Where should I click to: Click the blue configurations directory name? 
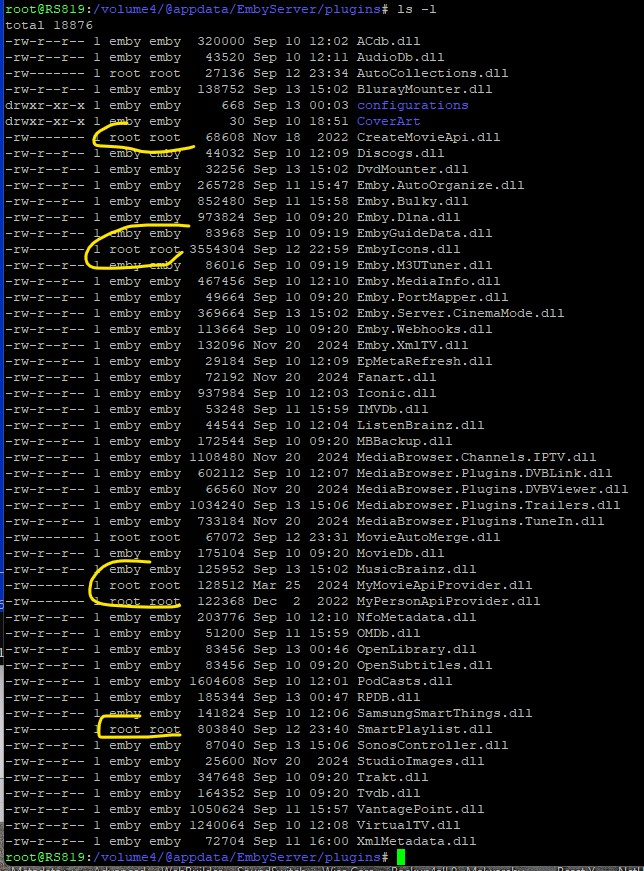(412, 106)
